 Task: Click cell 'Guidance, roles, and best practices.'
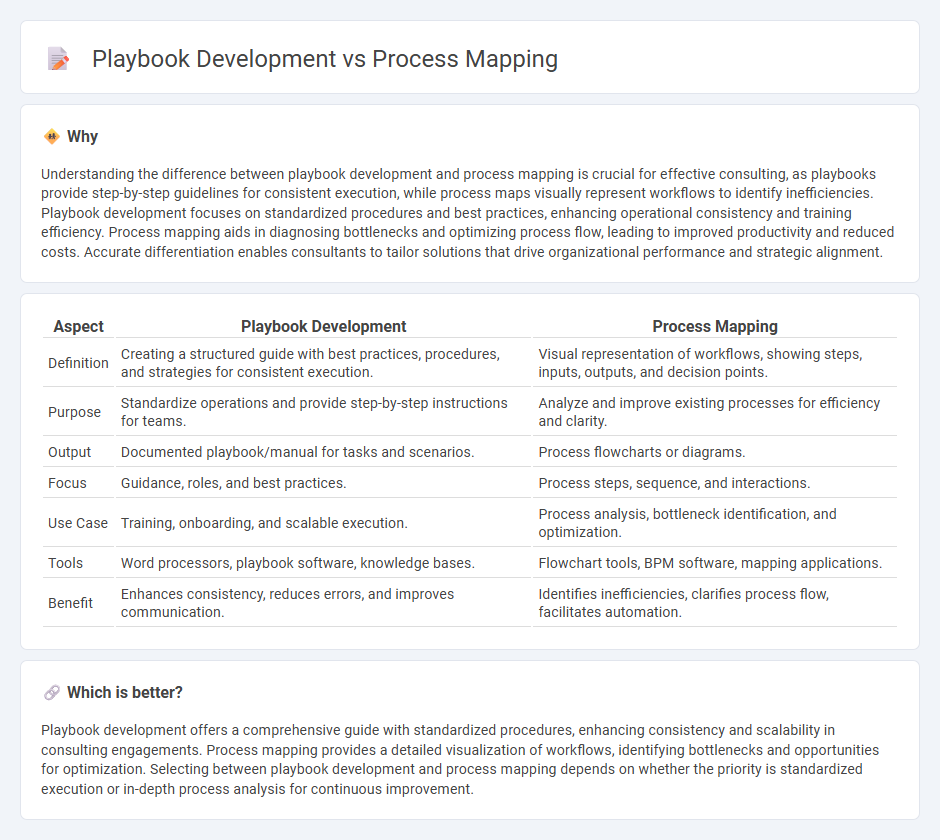pos(323,483)
